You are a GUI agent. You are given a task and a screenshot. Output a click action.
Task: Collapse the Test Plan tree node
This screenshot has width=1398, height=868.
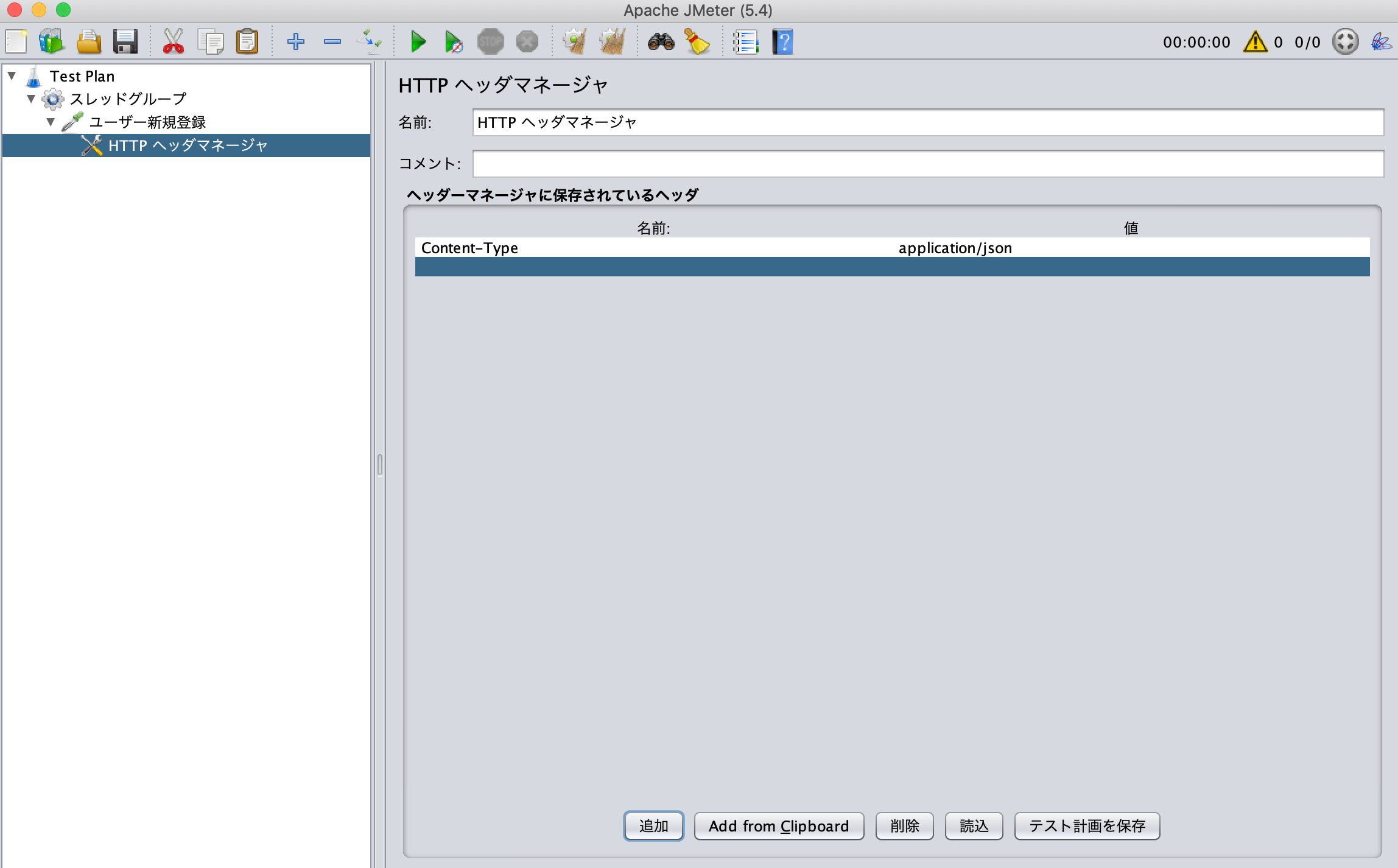click(12, 76)
